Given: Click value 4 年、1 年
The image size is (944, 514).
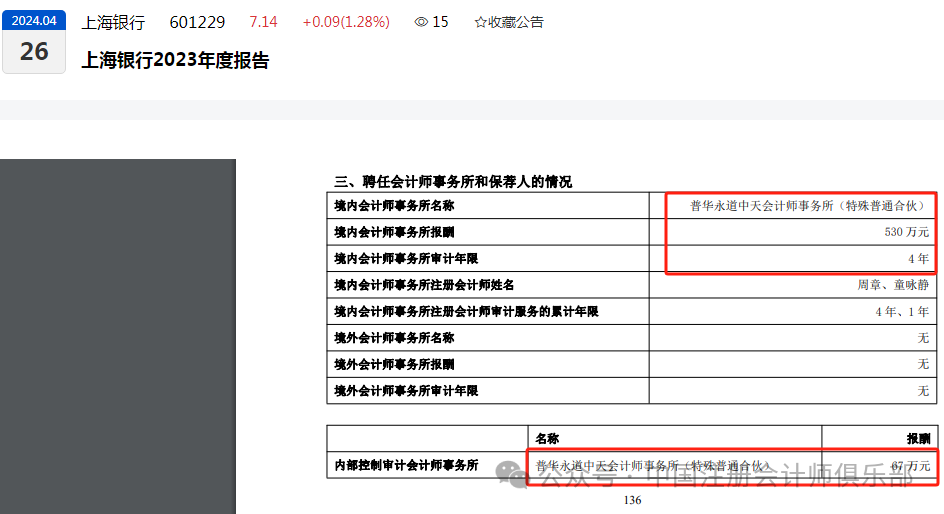Looking at the screenshot, I should (x=902, y=312).
